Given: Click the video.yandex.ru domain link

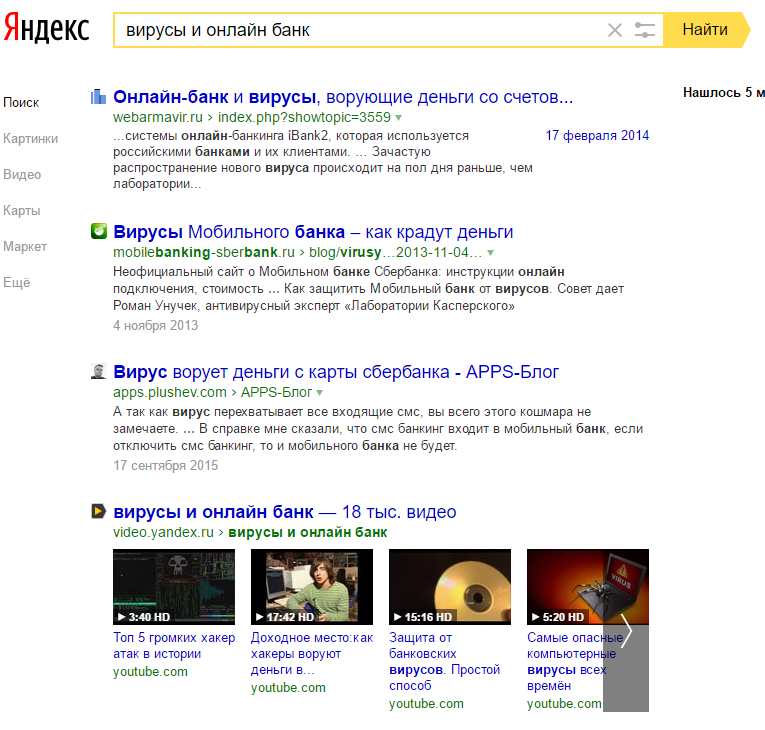Looking at the screenshot, I should point(163,532).
